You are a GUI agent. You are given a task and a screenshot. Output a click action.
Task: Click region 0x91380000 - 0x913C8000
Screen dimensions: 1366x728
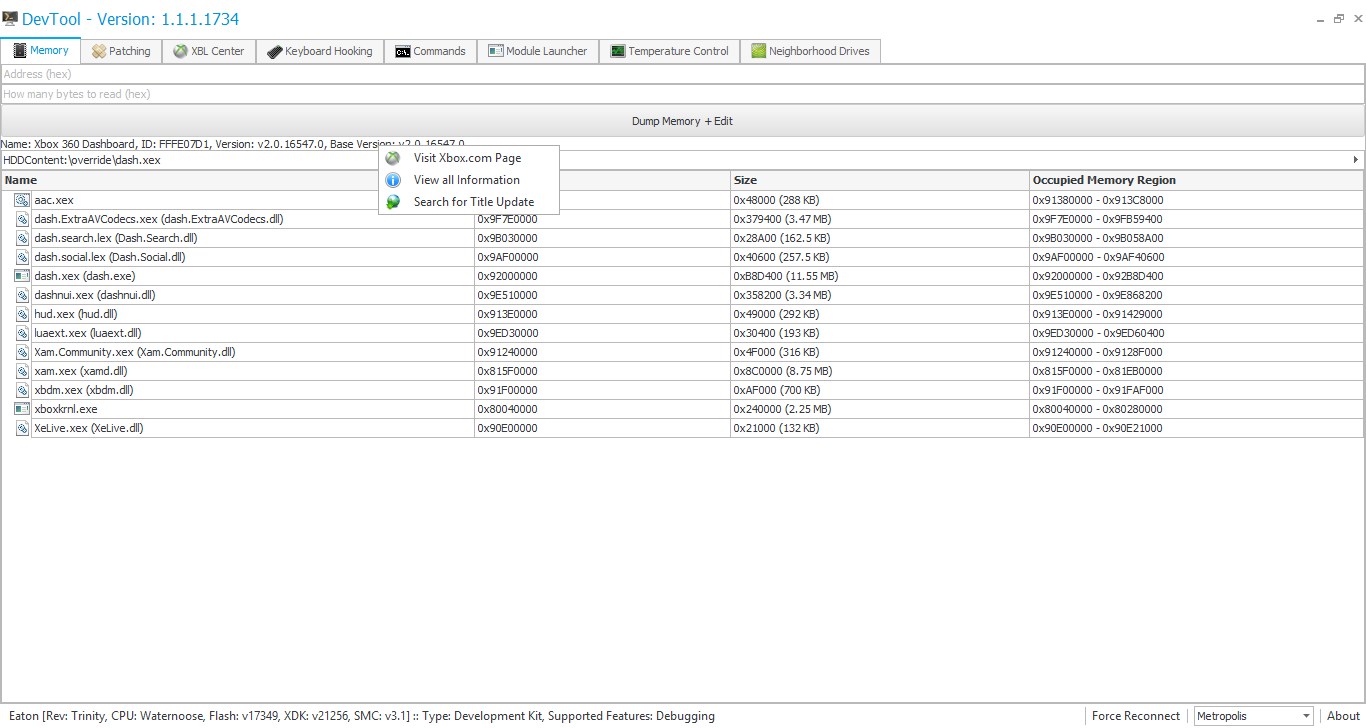[1196, 200]
